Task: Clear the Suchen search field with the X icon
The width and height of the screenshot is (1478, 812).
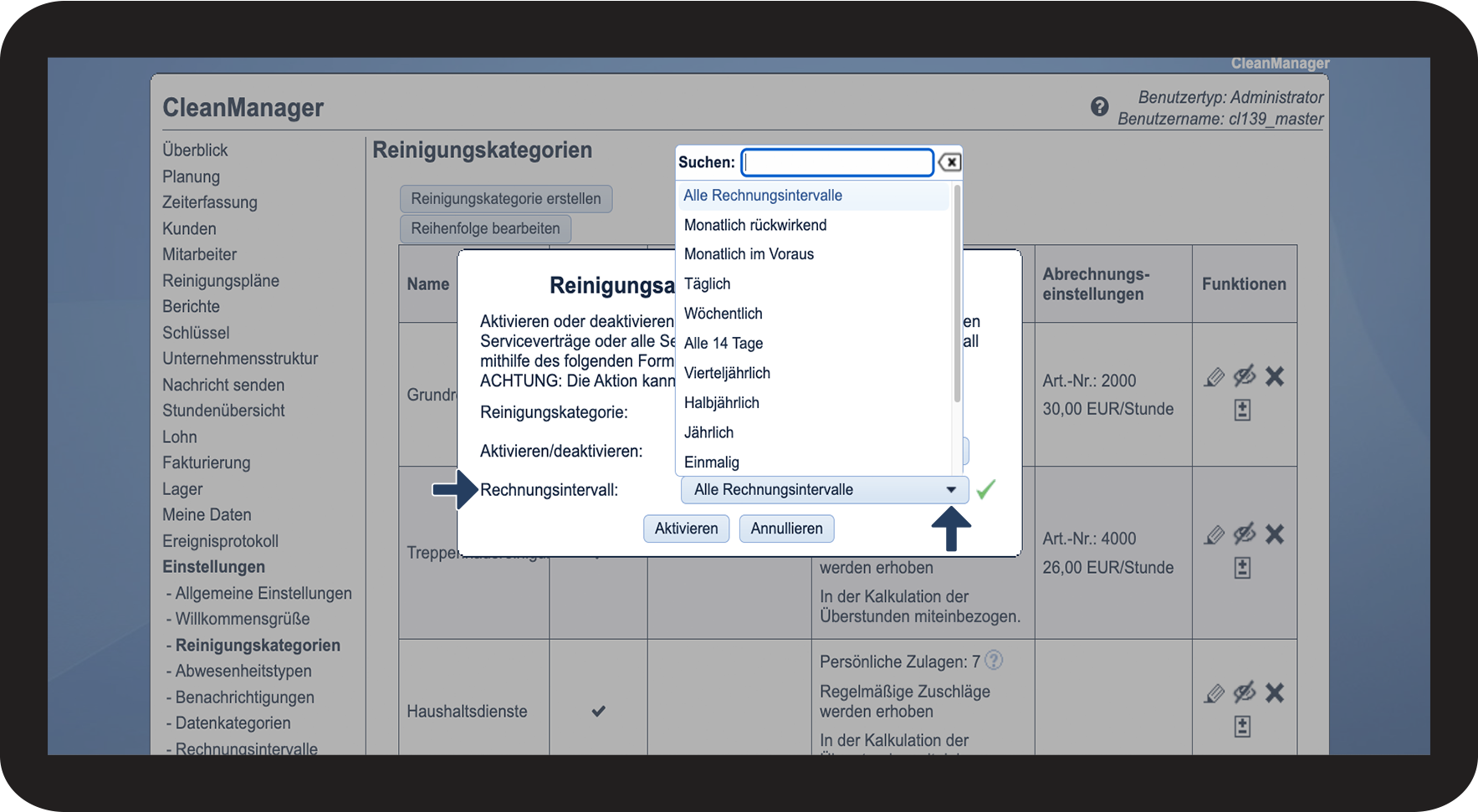Action: pos(949,162)
